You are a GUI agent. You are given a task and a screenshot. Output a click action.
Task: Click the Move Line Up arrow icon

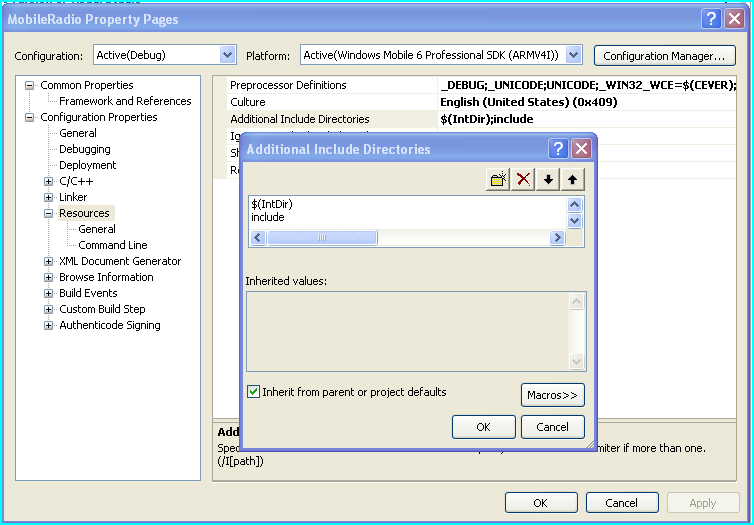pyautogui.click(x=572, y=180)
